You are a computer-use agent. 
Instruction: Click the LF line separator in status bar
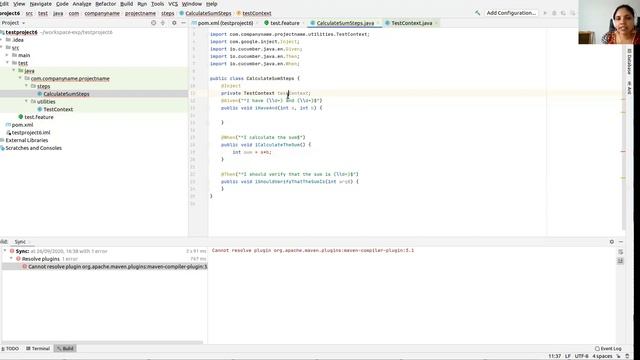pos(568,356)
